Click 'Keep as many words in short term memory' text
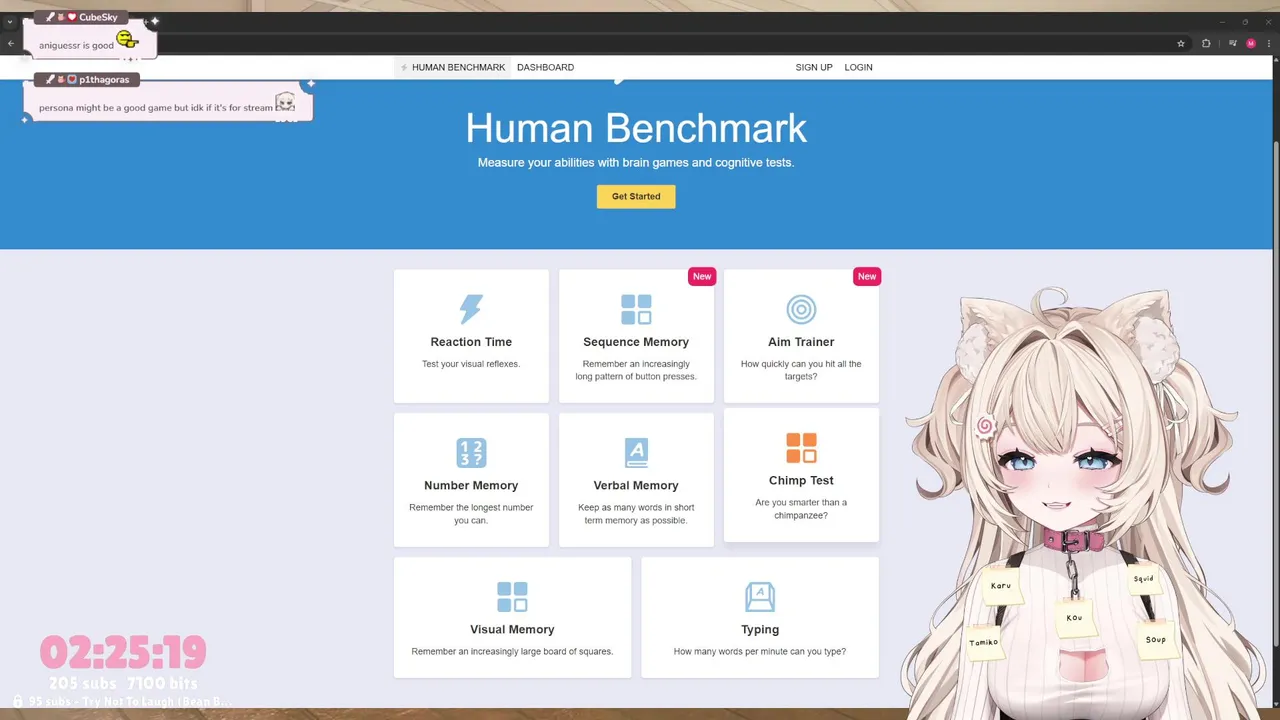The image size is (1280, 720). coord(636,514)
